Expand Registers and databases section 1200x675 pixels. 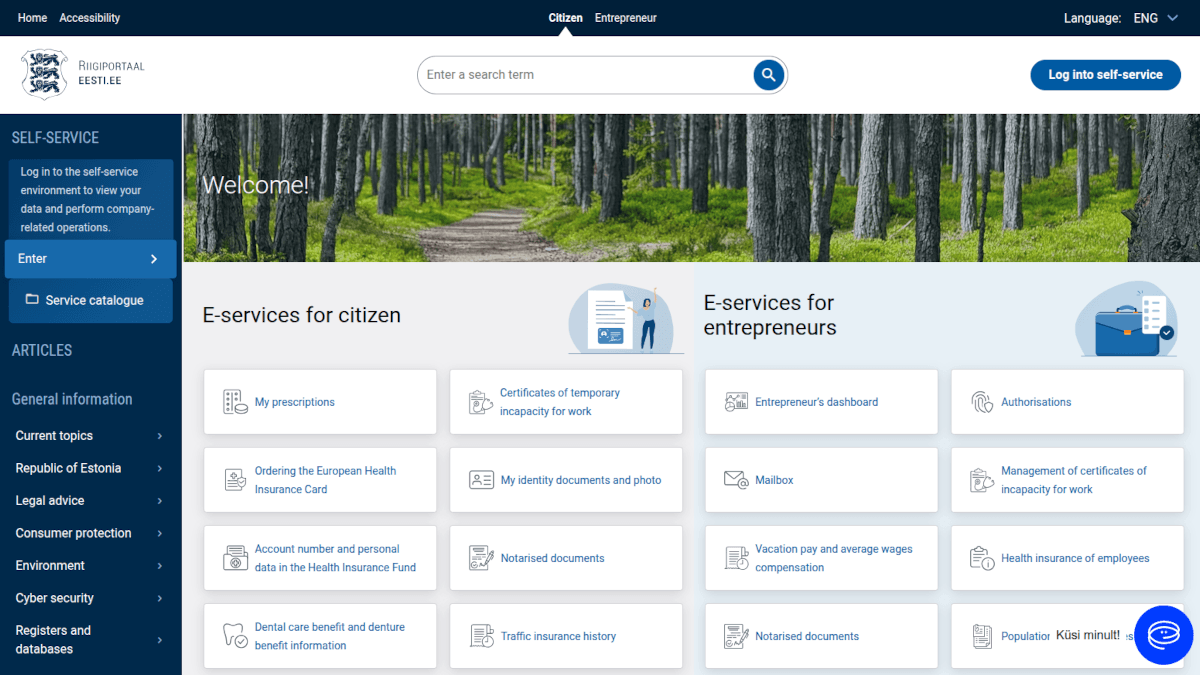point(91,640)
